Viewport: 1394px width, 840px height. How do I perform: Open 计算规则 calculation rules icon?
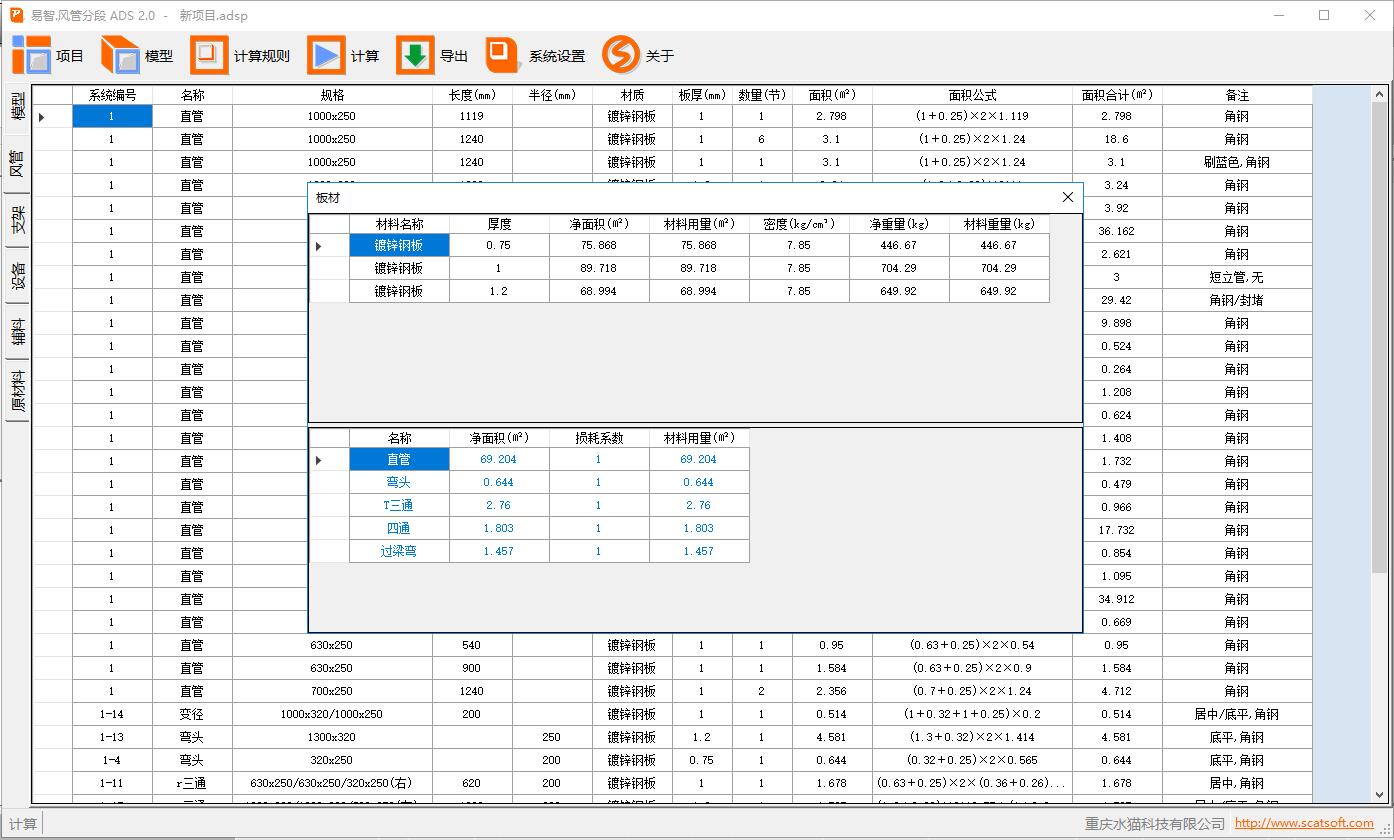tap(209, 56)
